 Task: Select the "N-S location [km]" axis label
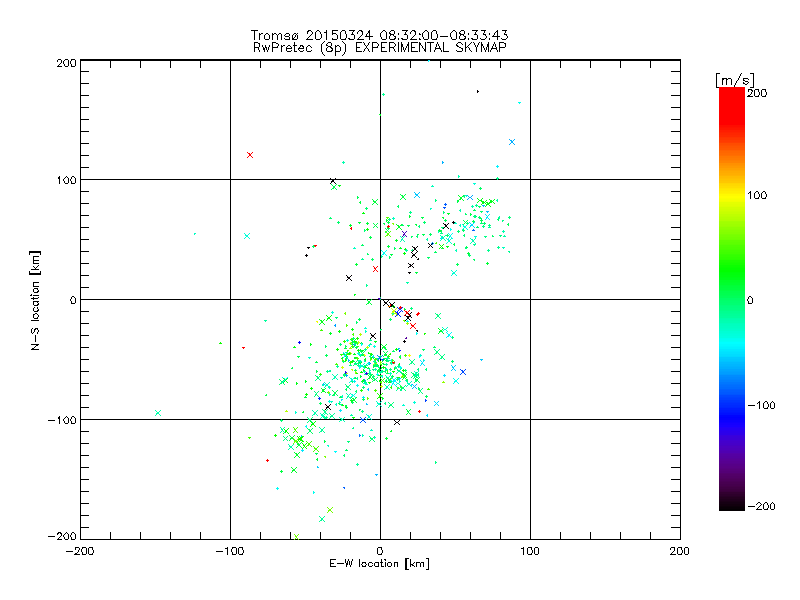click(35, 300)
